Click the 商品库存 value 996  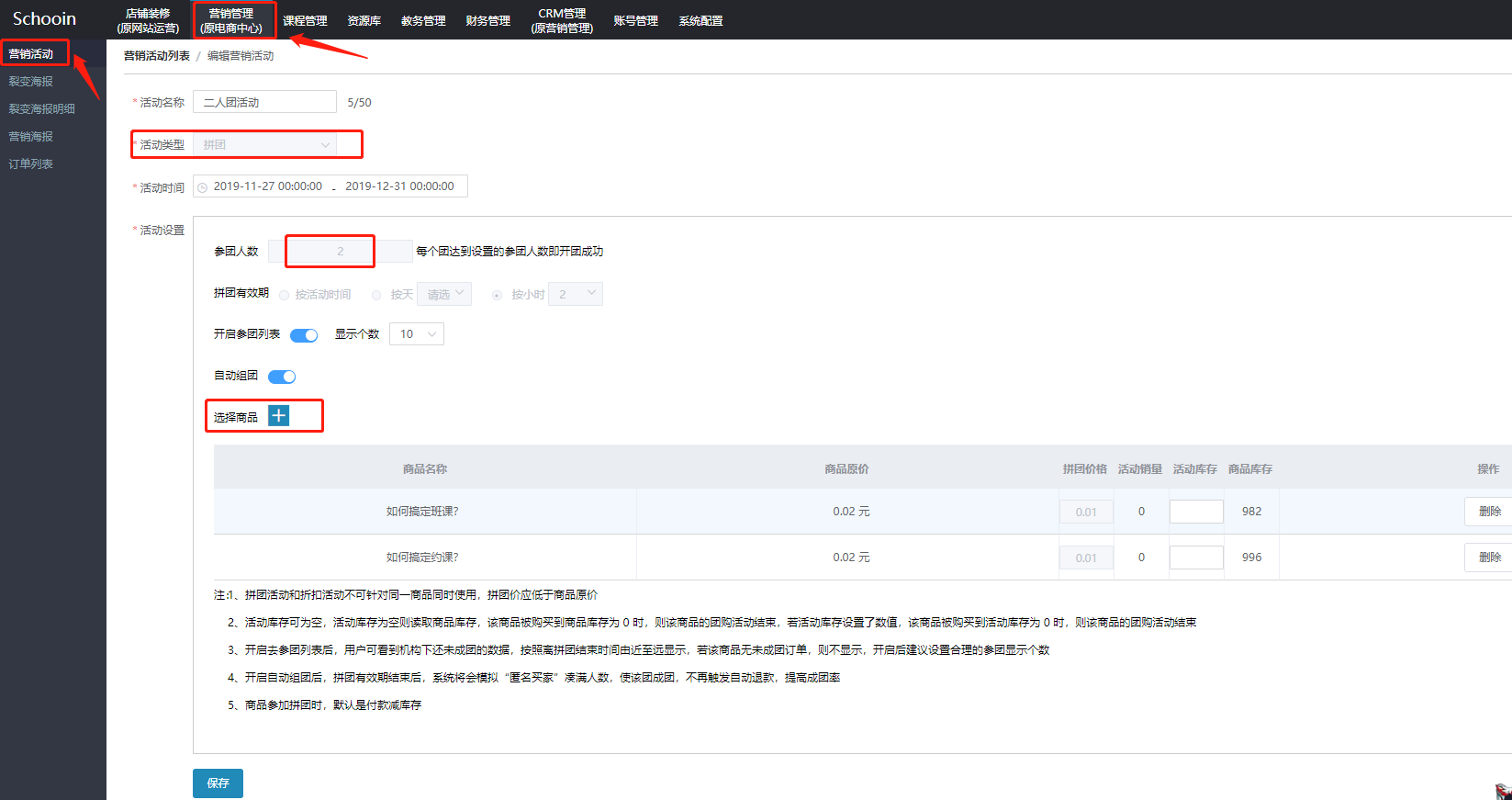click(1251, 558)
